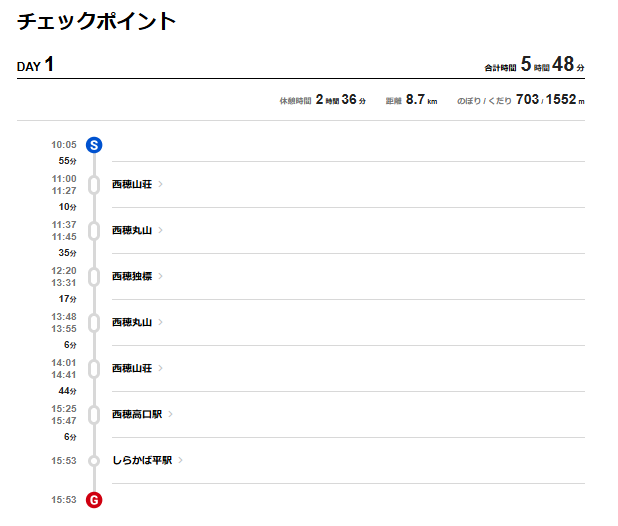Click timeline node at 11:00 西穂山荘
Image resolution: width=618 pixels, height=526 pixels.
[x=94, y=185]
